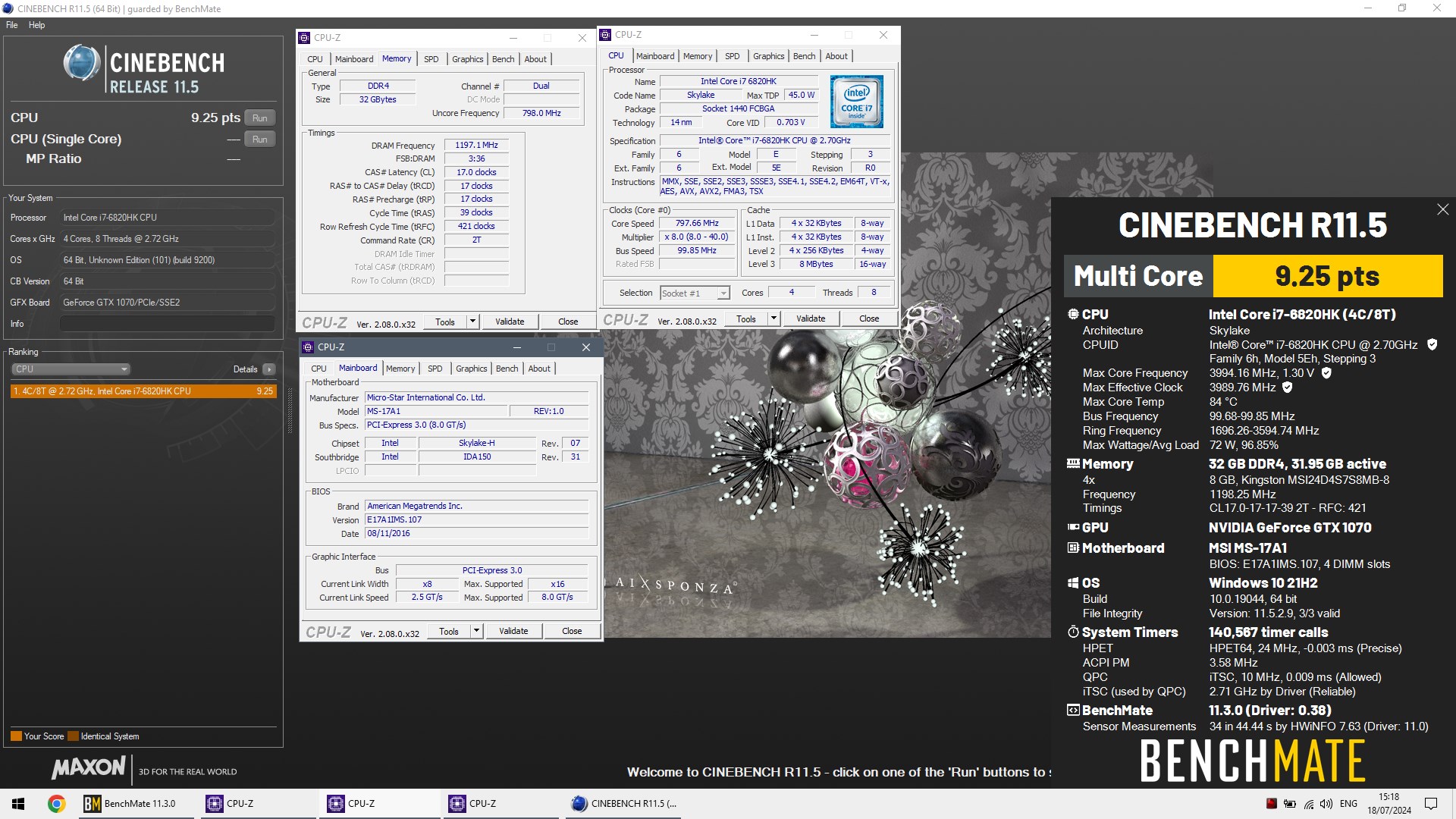The height and width of the screenshot is (819, 1456).
Task: Click the BenchMate OS Windows icon
Action: click(x=1073, y=582)
